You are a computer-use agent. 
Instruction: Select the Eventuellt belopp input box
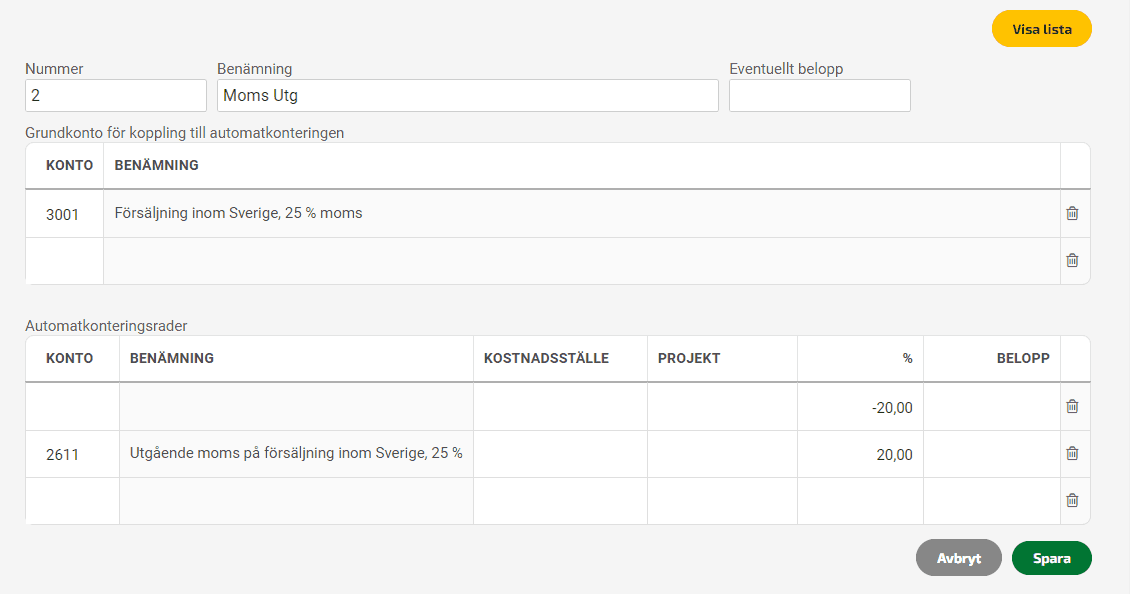click(x=819, y=95)
